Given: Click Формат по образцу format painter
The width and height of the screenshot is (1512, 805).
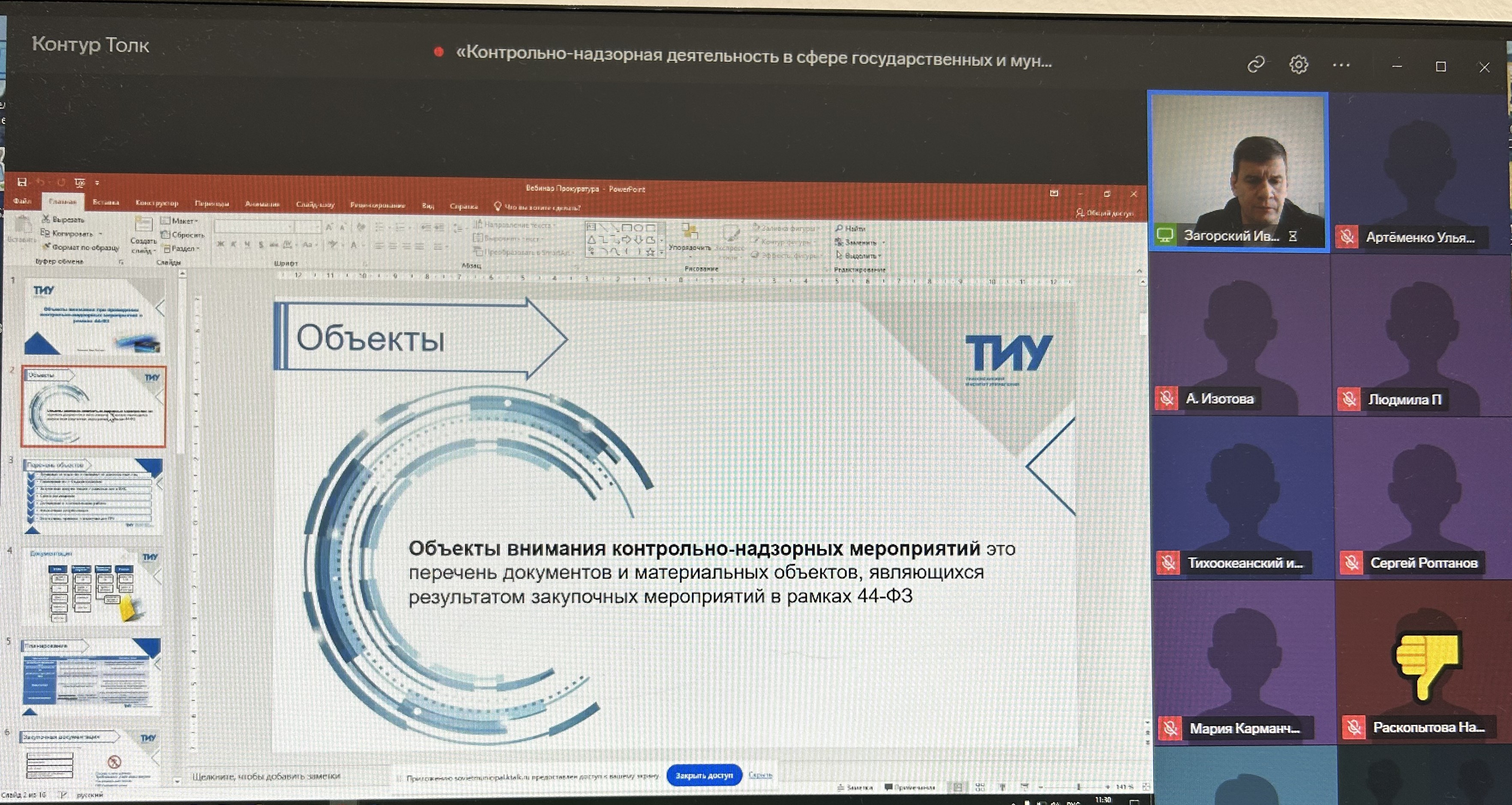Looking at the screenshot, I should click(x=81, y=248).
